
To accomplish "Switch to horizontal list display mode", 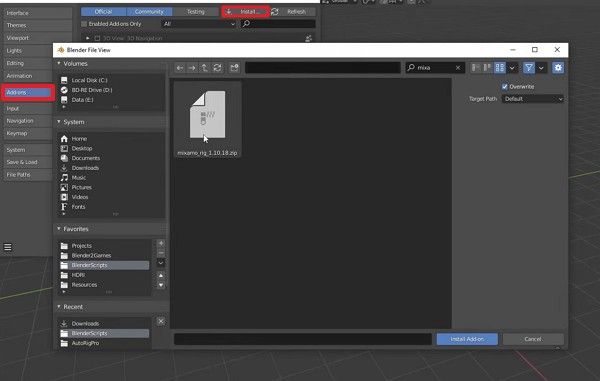I will click(488, 68).
